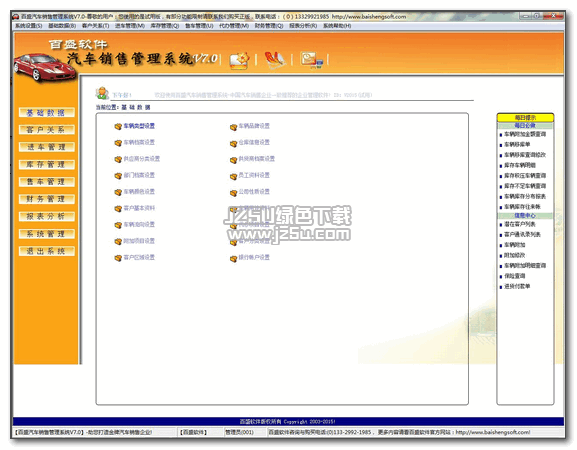Click the app icon in title bar
The width and height of the screenshot is (577, 450).
(16, 17)
